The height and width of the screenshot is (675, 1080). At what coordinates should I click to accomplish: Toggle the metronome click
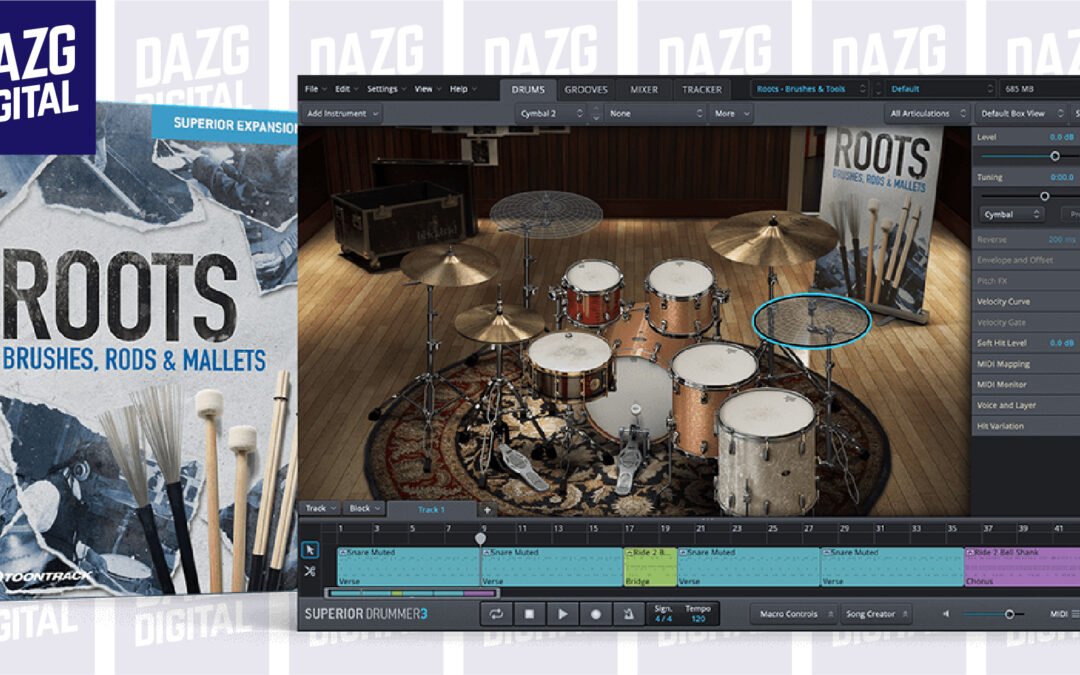click(628, 614)
